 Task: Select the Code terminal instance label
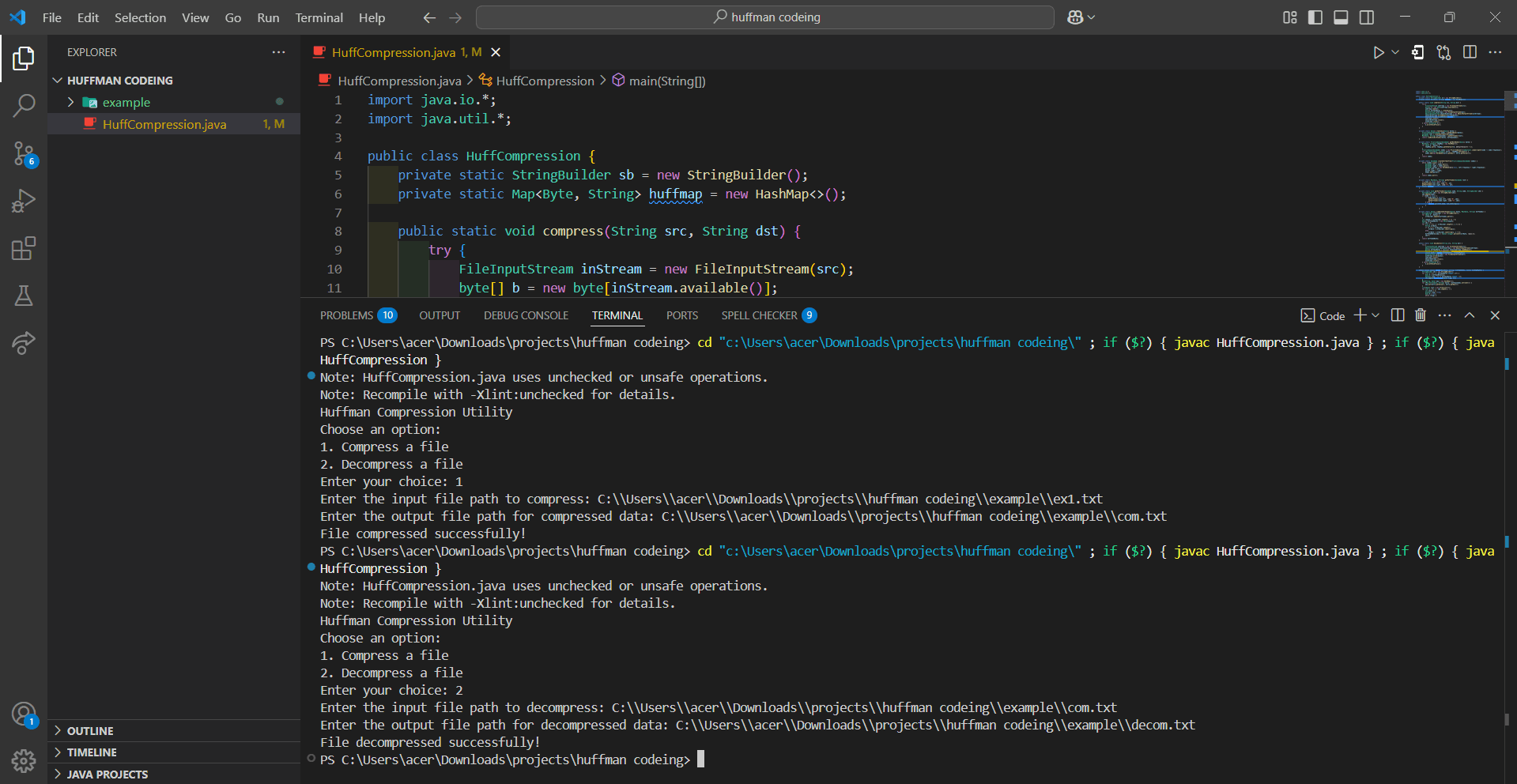pos(1323,315)
